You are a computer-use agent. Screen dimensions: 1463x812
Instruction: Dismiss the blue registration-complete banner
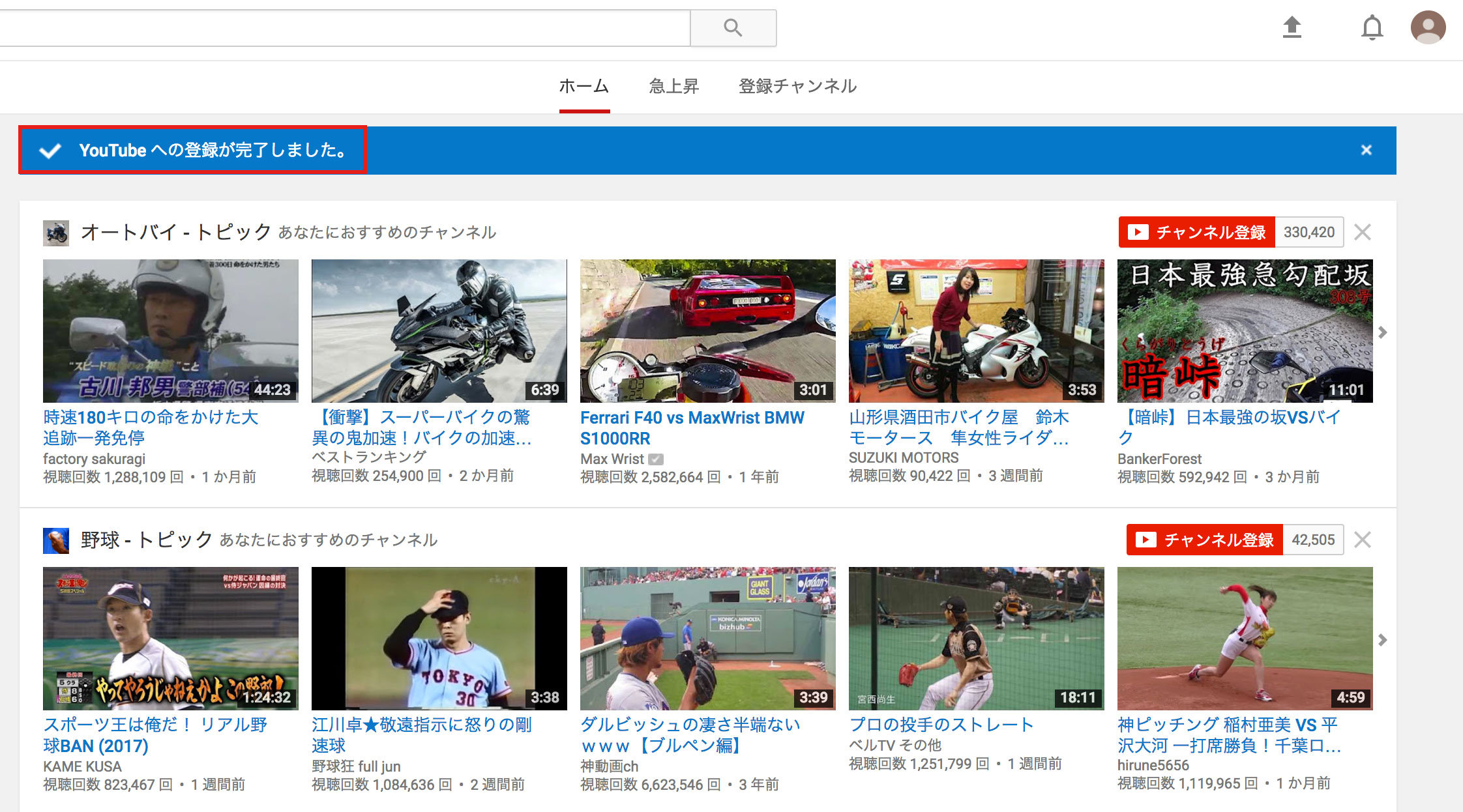1366,150
